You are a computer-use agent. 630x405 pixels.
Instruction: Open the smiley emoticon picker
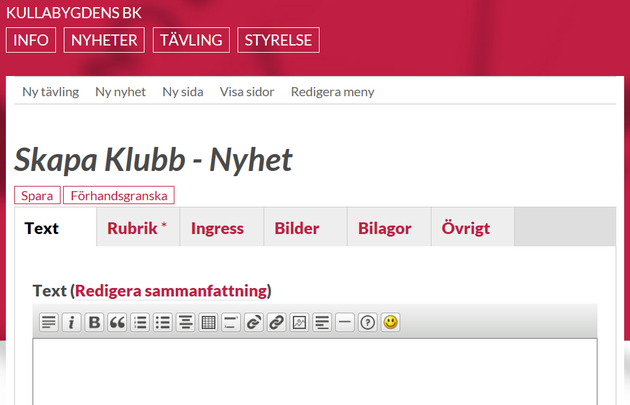coord(391,322)
